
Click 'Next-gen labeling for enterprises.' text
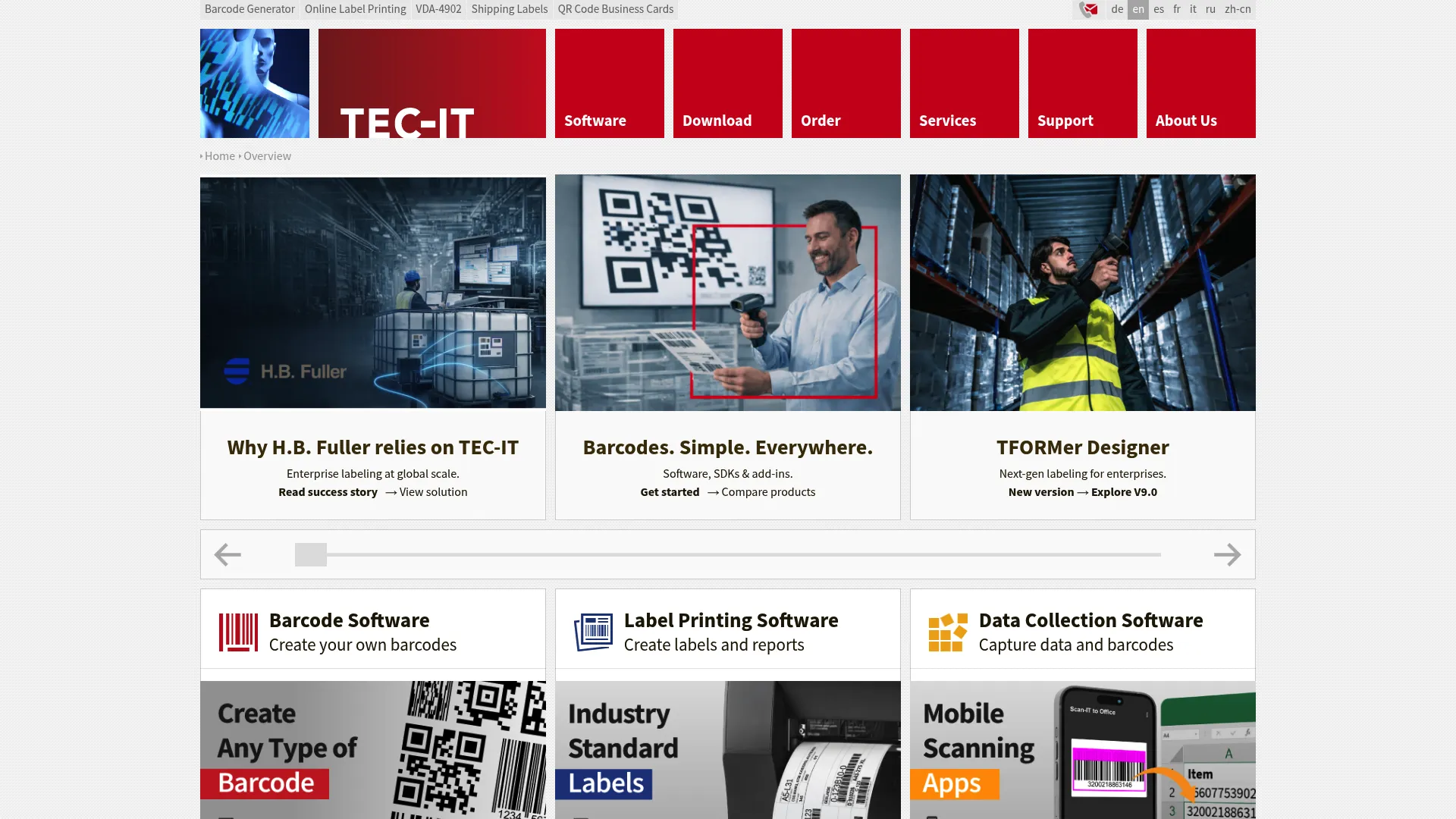click(x=1083, y=474)
